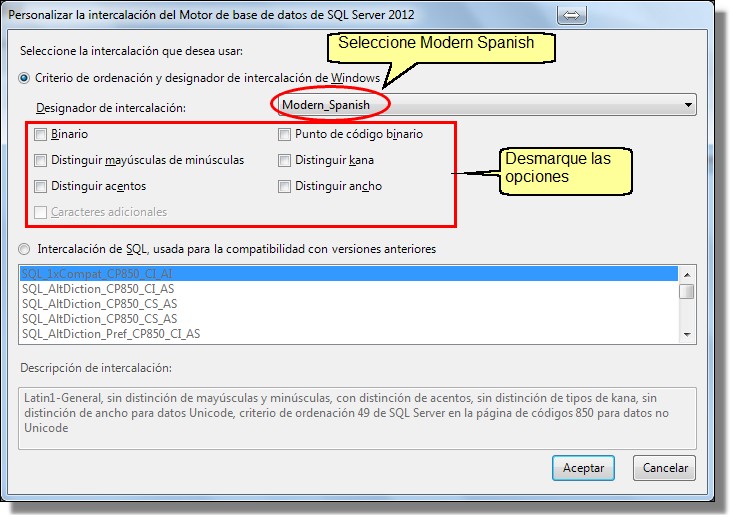730x517 pixels.
Task: Select the SQL collation compatibility radio button
Action: (x=24, y=249)
